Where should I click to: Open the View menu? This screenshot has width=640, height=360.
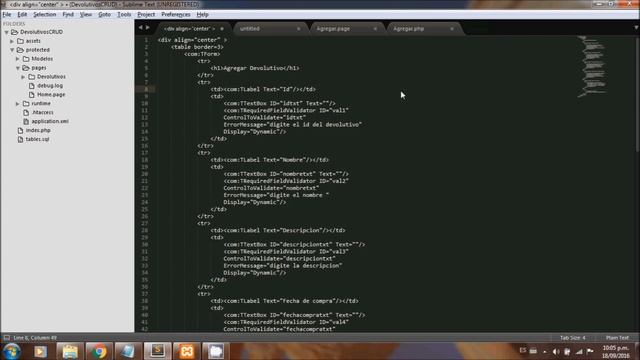(x=86, y=14)
